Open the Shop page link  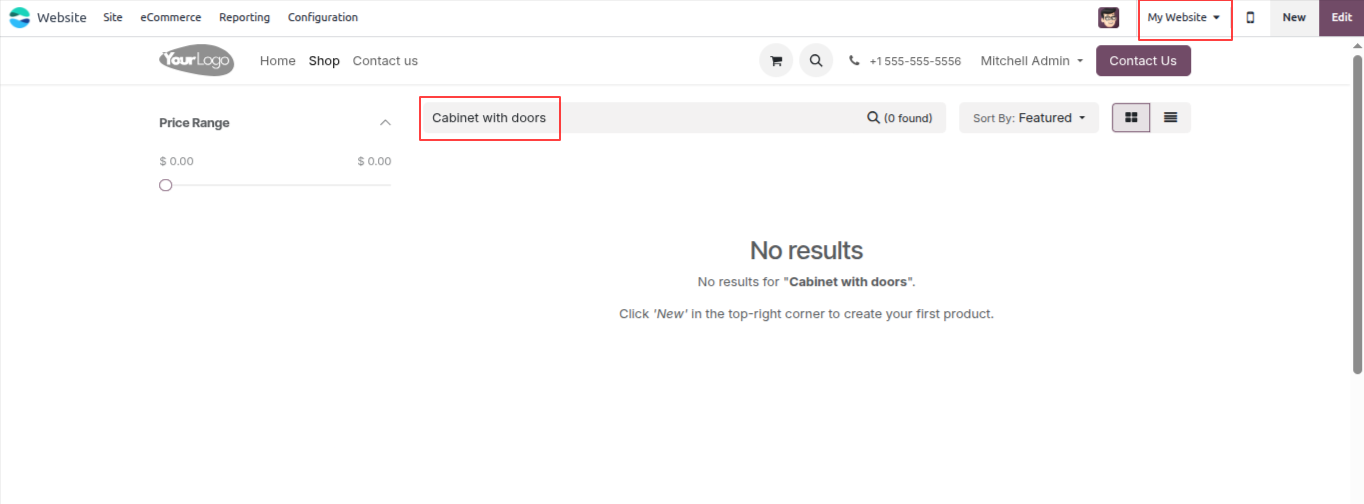[x=324, y=61]
